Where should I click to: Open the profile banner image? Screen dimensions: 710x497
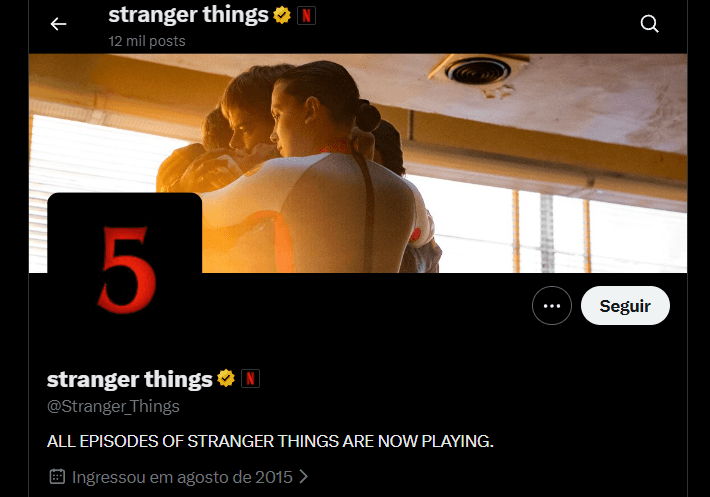pos(358,163)
